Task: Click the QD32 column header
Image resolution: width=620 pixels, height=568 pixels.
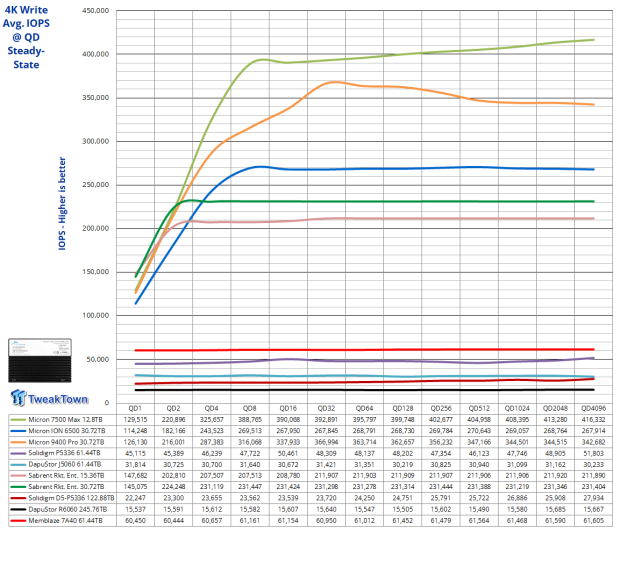Action: tap(326, 408)
